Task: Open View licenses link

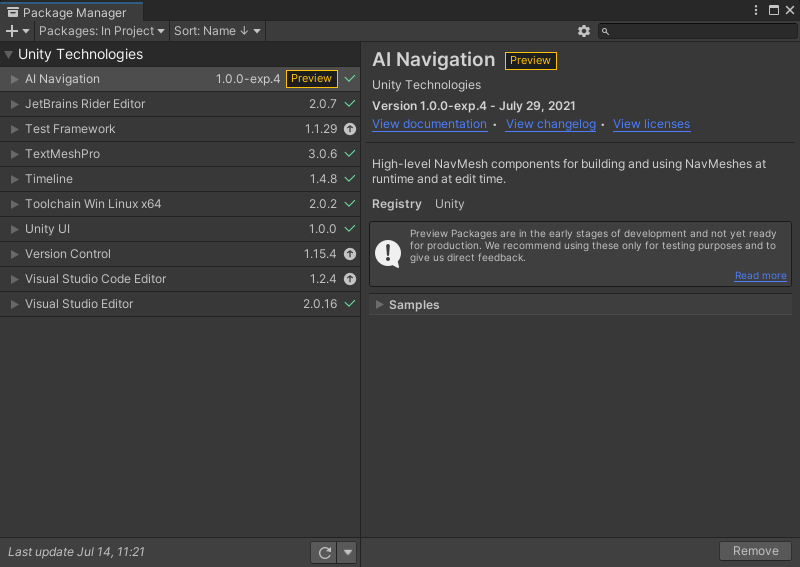Action: click(x=652, y=124)
